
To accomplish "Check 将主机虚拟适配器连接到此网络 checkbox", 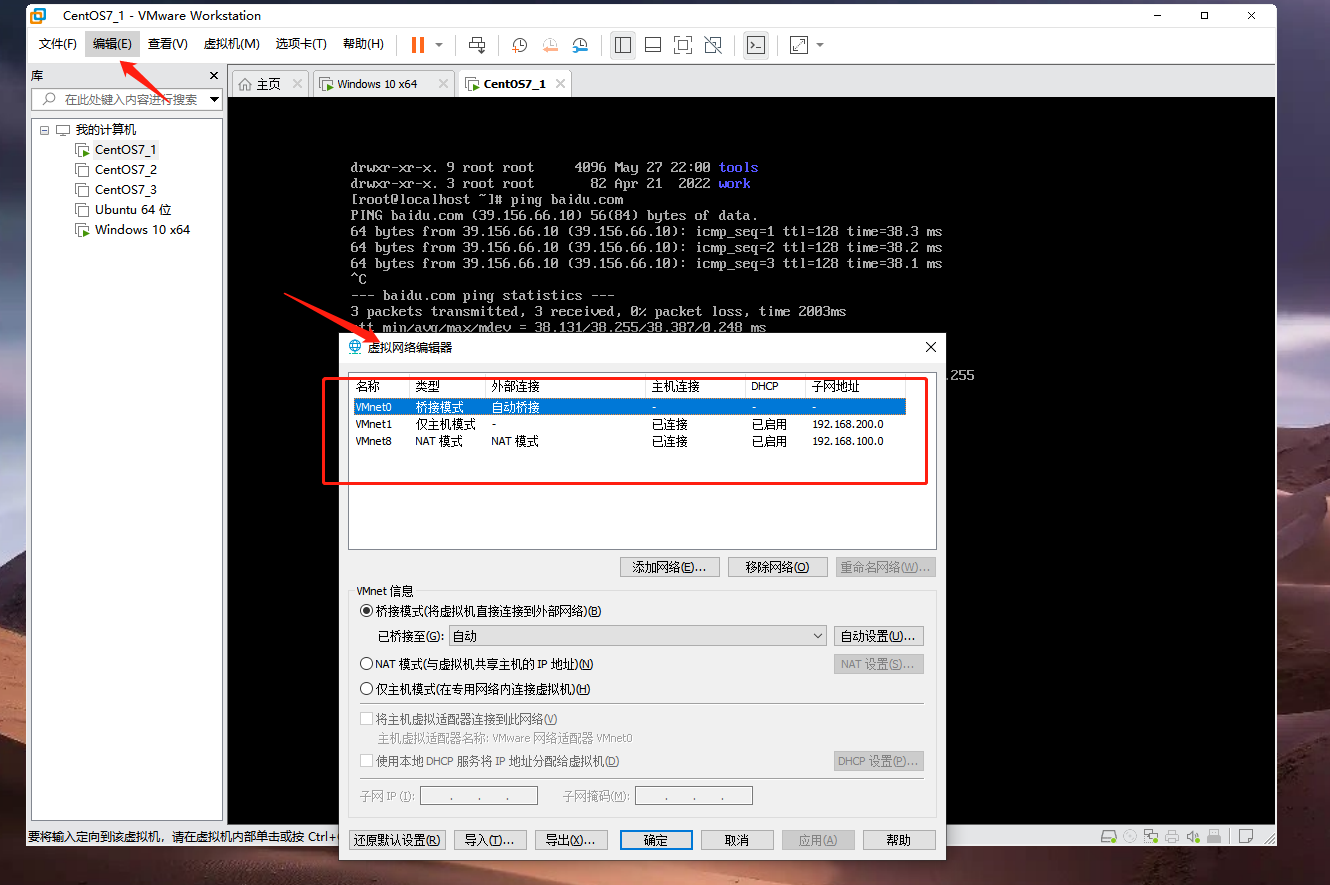I will click(x=366, y=719).
